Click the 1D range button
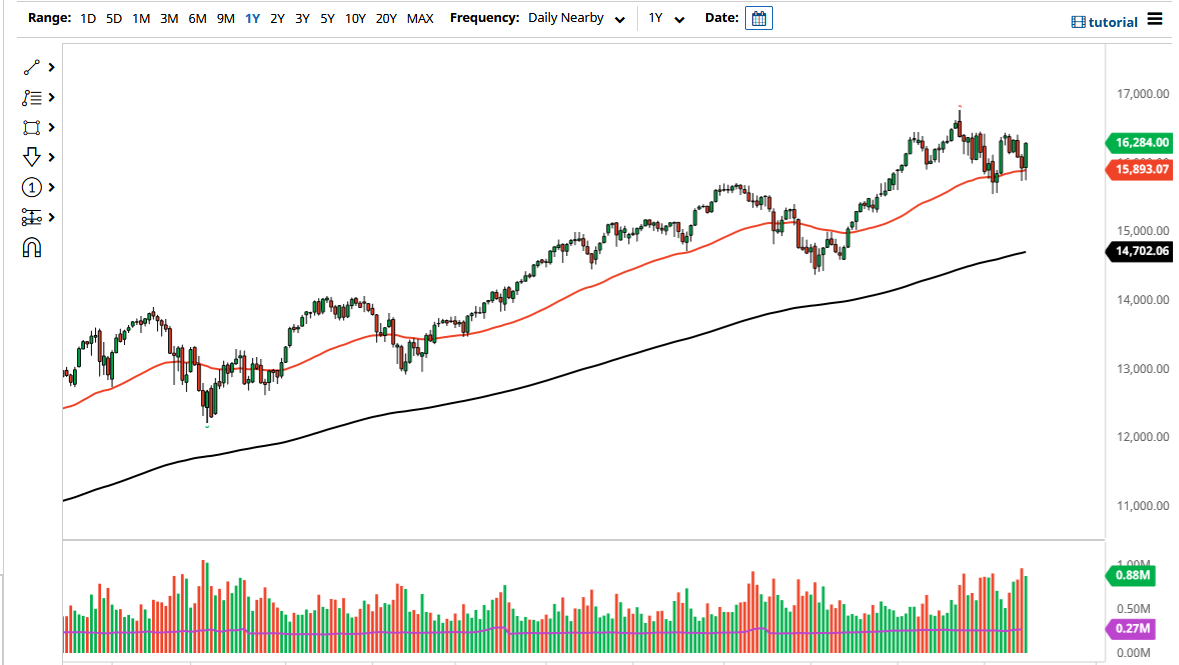This screenshot has width=1179, height=665. tap(87, 18)
